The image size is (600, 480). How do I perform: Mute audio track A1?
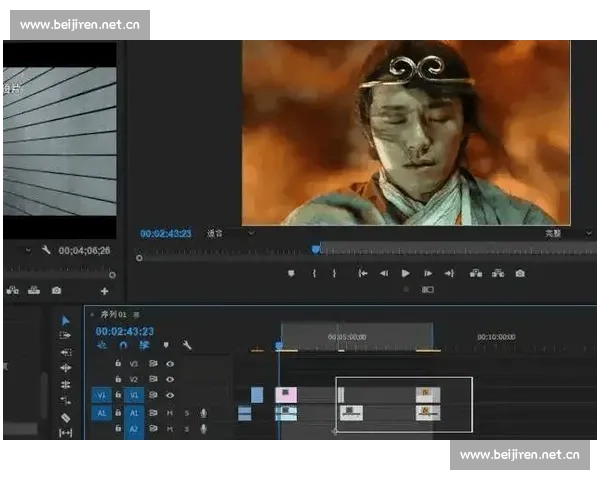pyautogui.click(x=170, y=413)
